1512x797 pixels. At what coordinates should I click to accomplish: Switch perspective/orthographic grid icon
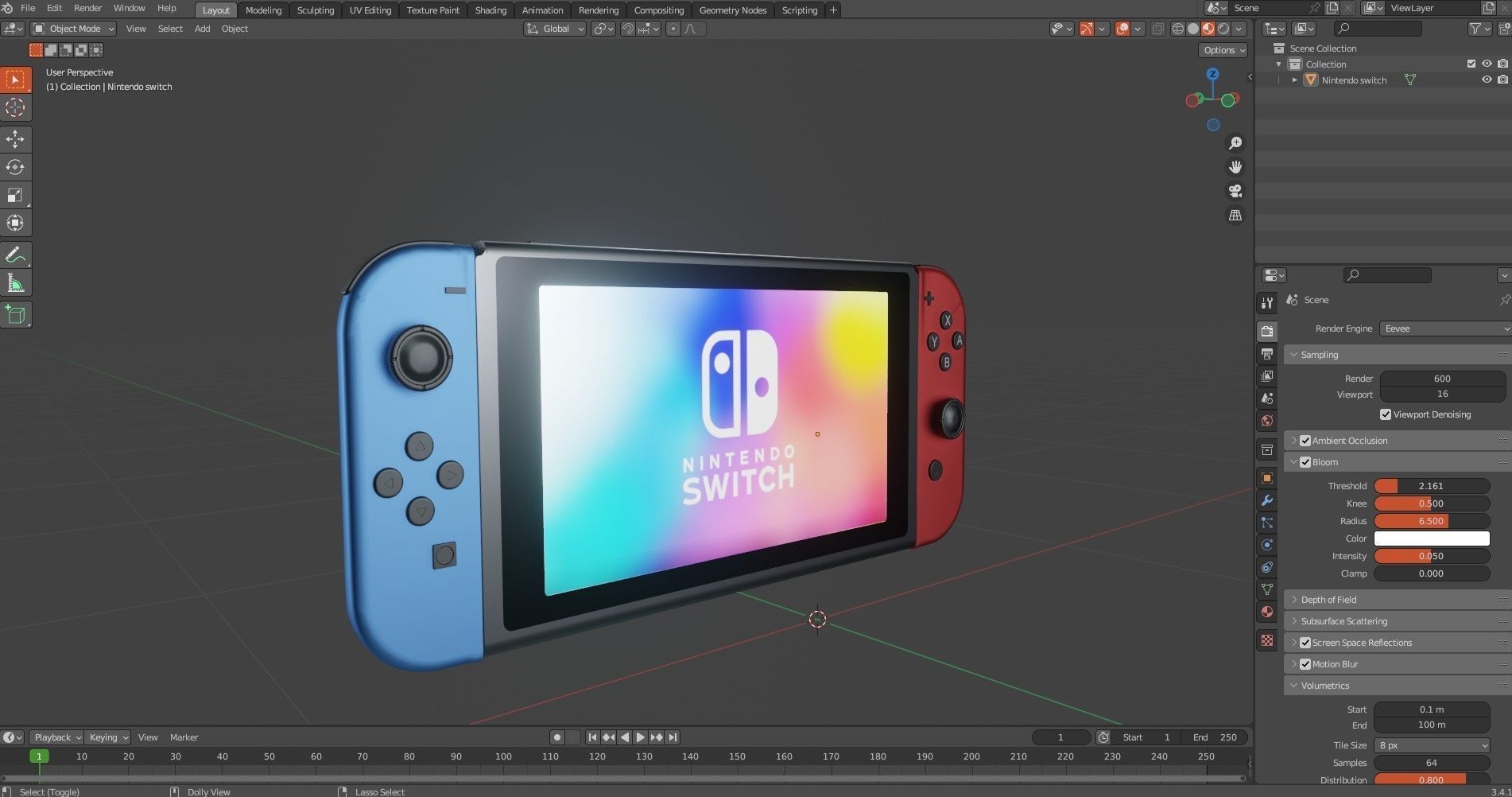click(1235, 216)
